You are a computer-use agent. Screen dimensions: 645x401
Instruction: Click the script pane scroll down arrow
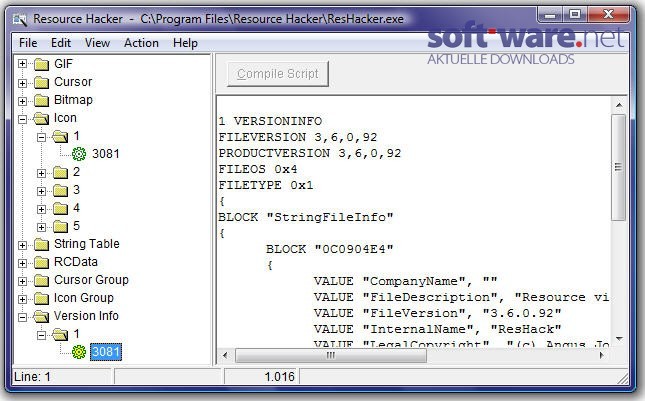(619, 339)
